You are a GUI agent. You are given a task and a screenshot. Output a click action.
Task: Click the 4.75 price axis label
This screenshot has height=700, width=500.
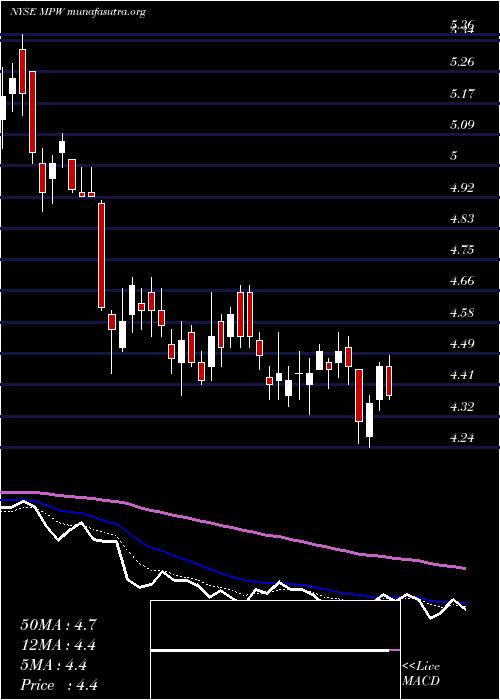coord(462,250)
